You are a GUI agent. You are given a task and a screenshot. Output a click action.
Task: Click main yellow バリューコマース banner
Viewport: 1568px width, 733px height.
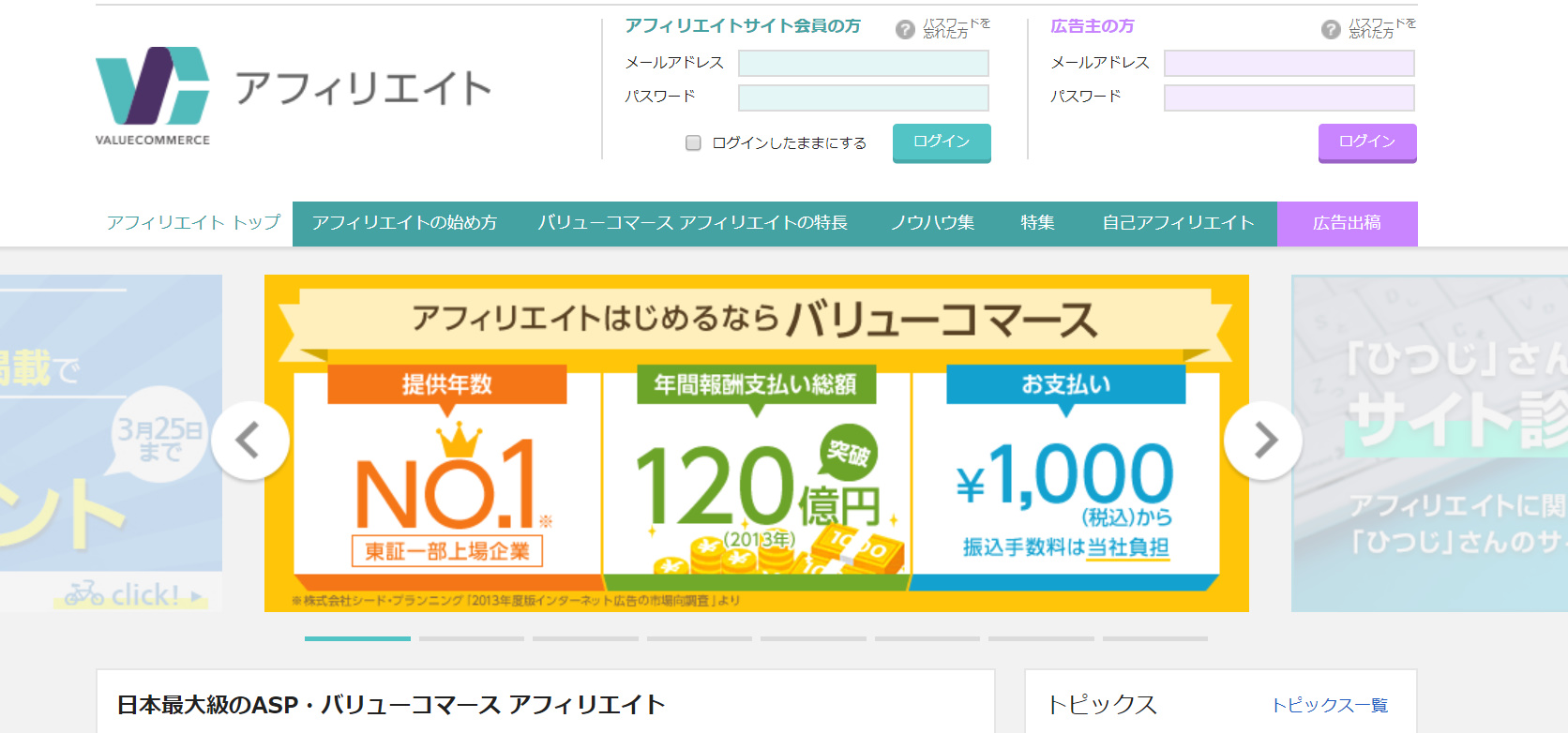click(x=757, y=443)
